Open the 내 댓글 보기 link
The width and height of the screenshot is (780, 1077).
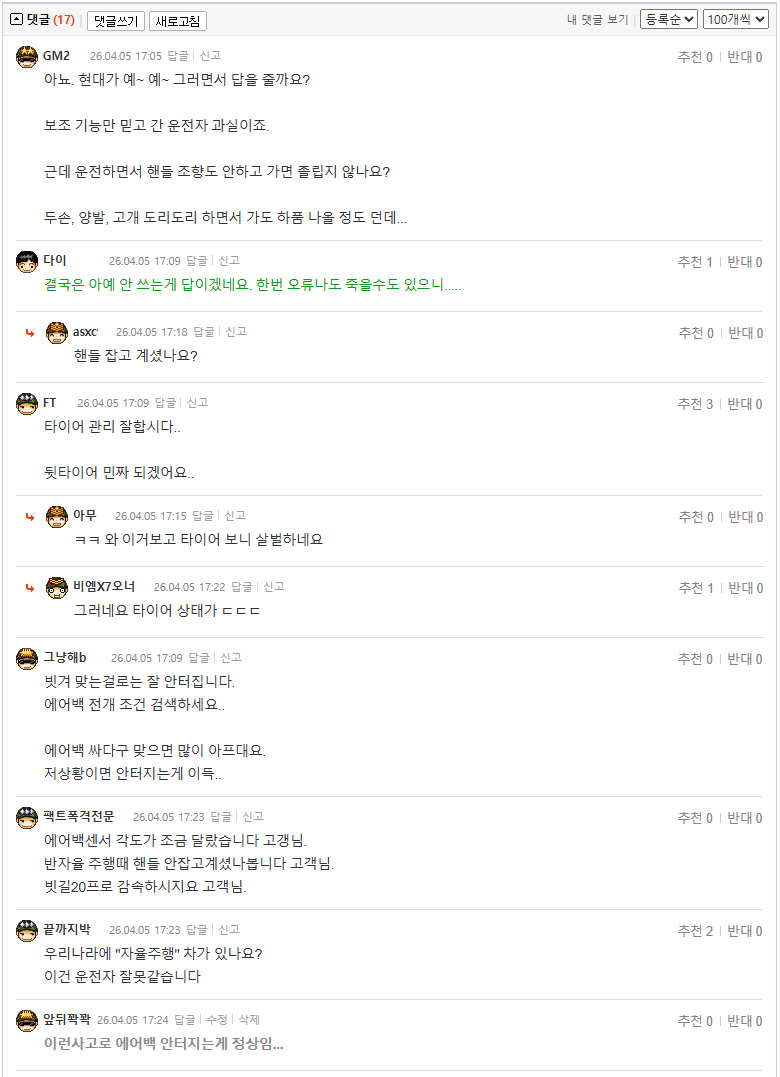click(597, 20)
